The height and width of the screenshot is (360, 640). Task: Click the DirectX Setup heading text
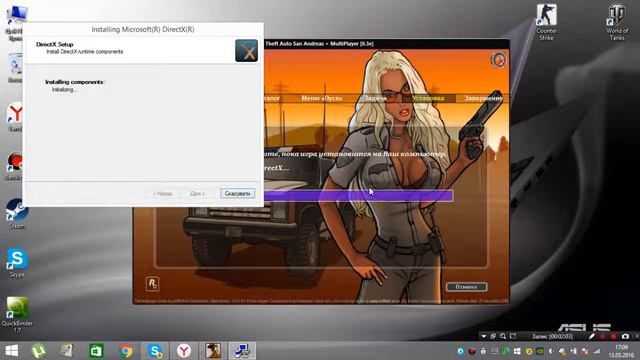[55, 44]
